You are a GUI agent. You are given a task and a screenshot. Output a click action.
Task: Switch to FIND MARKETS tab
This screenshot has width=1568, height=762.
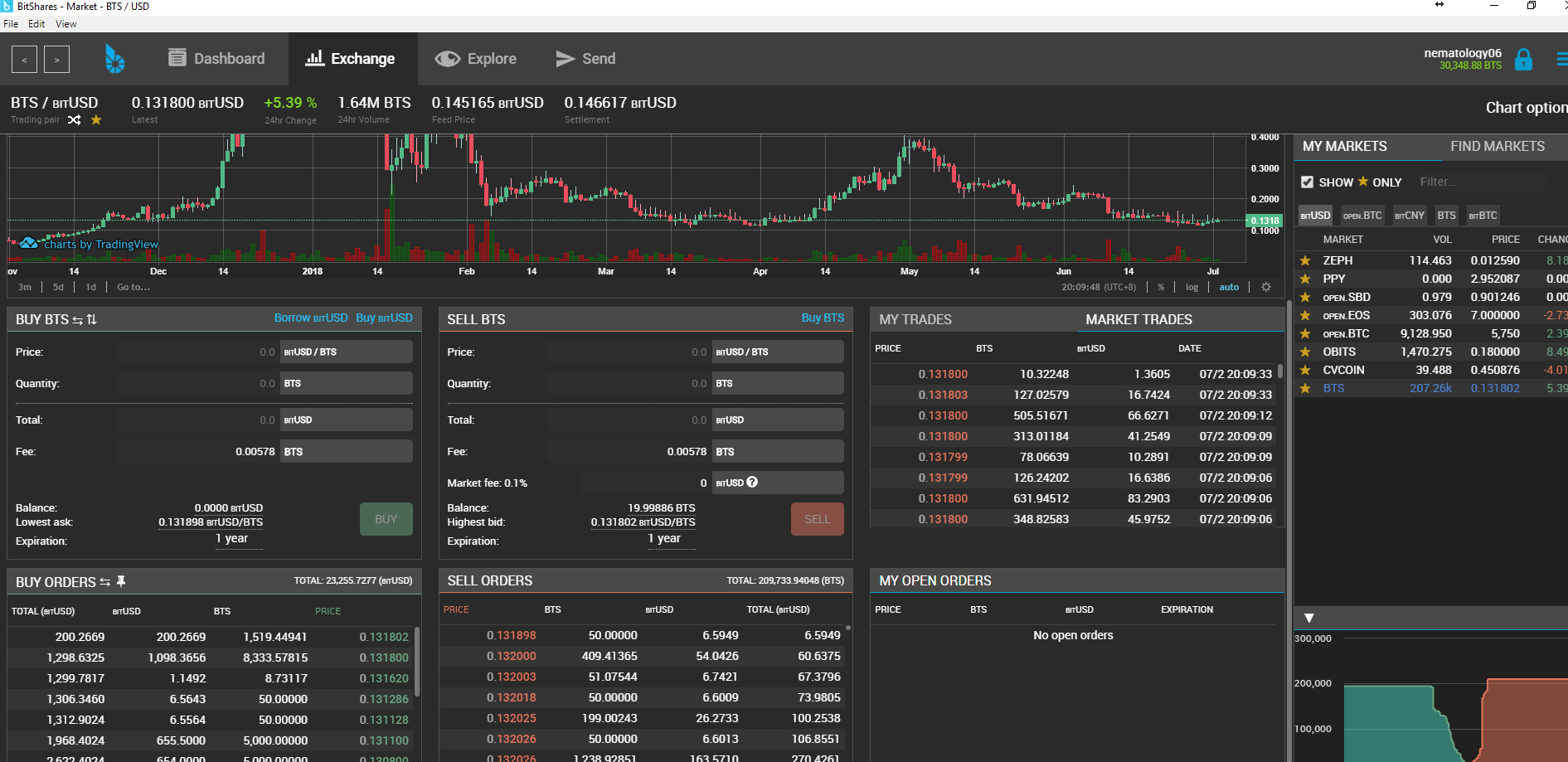[x=1497, y=146]
